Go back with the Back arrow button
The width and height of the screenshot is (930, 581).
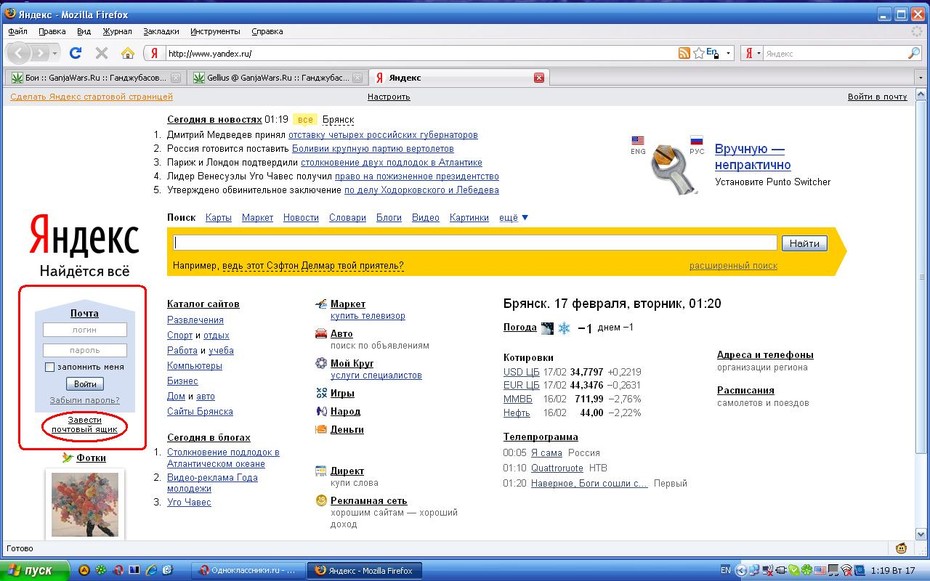pos(18,53)
